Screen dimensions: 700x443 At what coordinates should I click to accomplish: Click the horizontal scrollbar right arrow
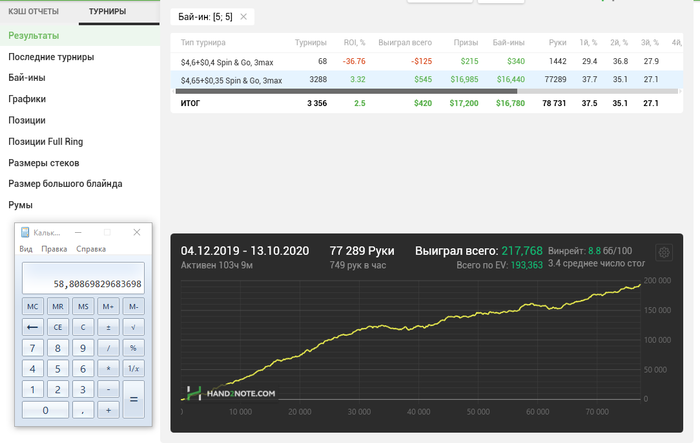680,91
